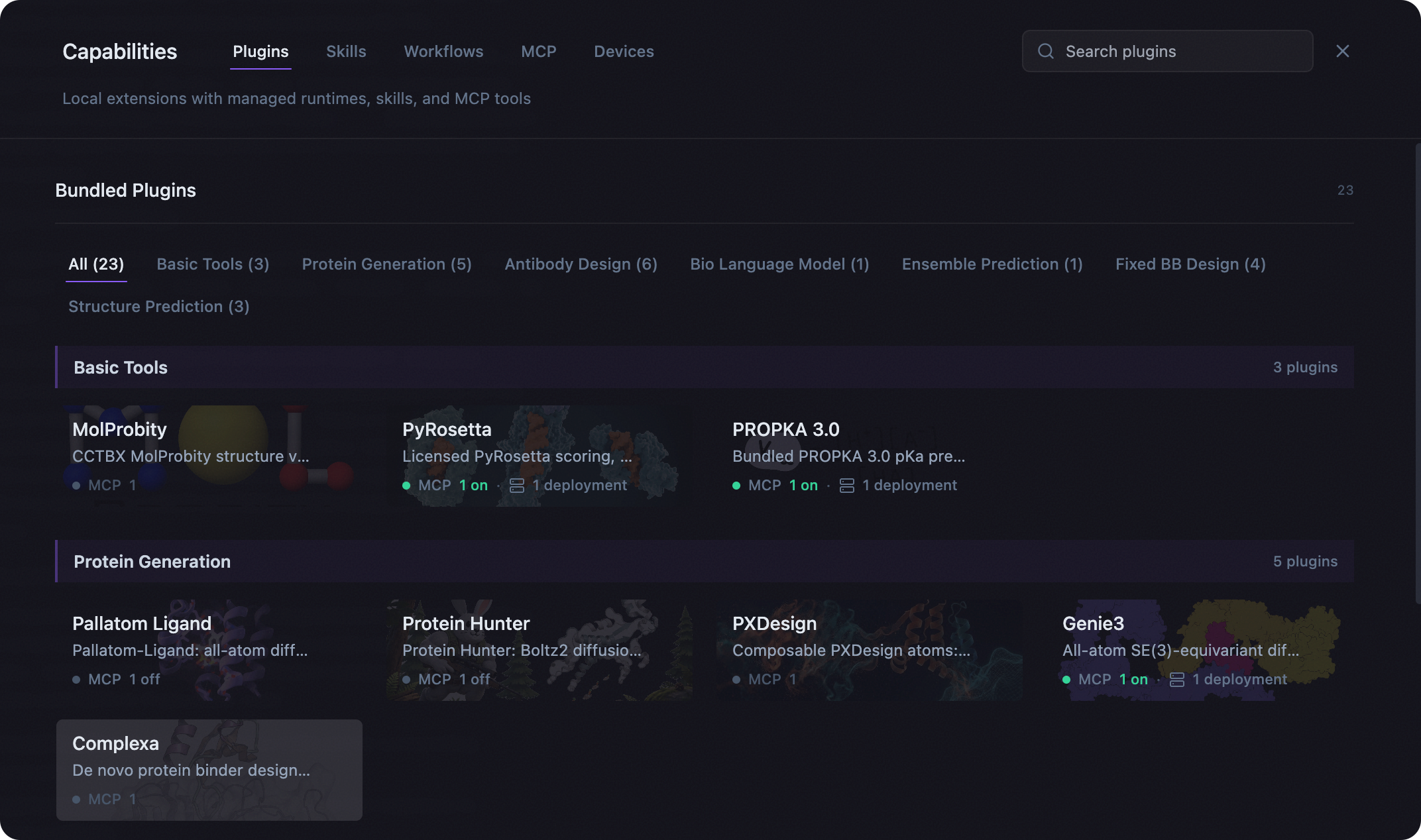This screenshot has width=1421, height=840.
Task: Click the green status dot on PROPKA 3.0
Action: 736,486
